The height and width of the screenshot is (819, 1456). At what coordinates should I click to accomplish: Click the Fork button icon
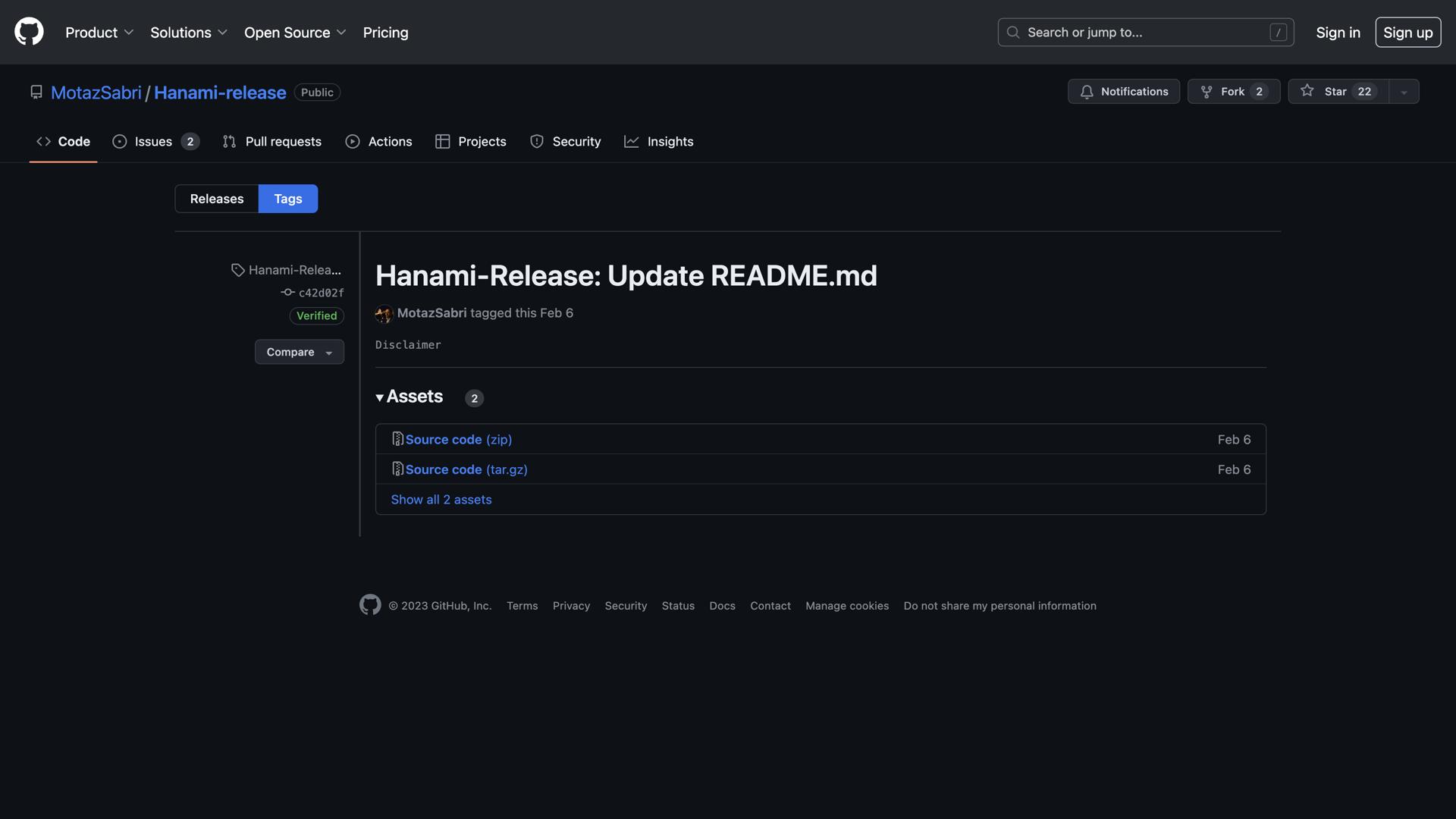pos(1207,92)
